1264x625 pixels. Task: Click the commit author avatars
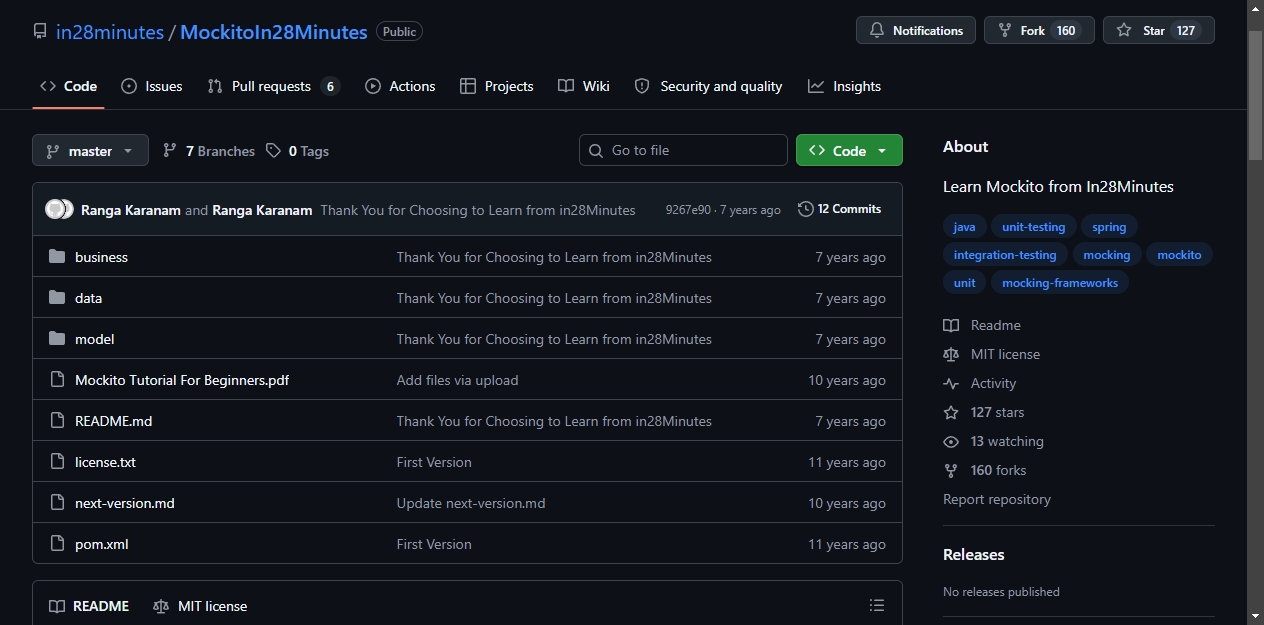click(60, 209)
